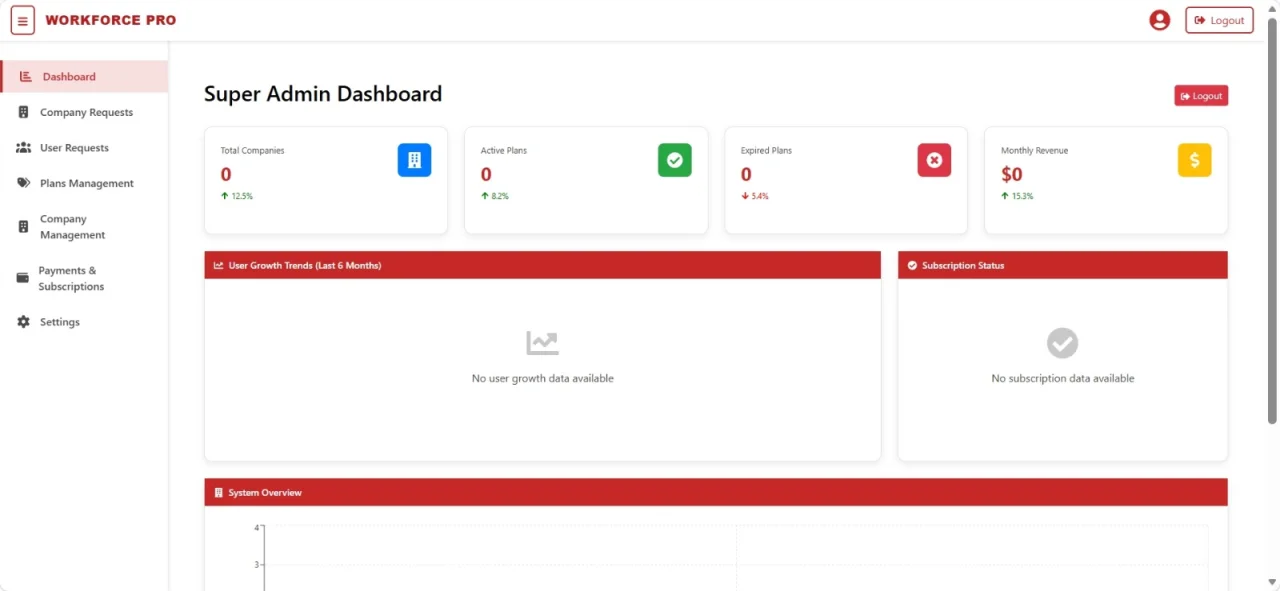Click the Expired Plans label
The image size is (1280, 591).
click(766, 151)
